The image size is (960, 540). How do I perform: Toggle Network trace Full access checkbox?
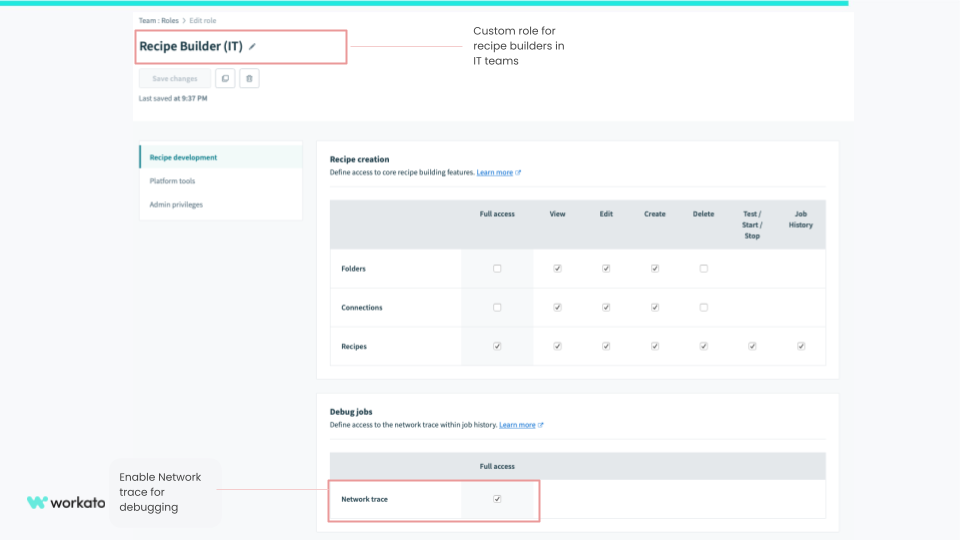pos(497,499)
